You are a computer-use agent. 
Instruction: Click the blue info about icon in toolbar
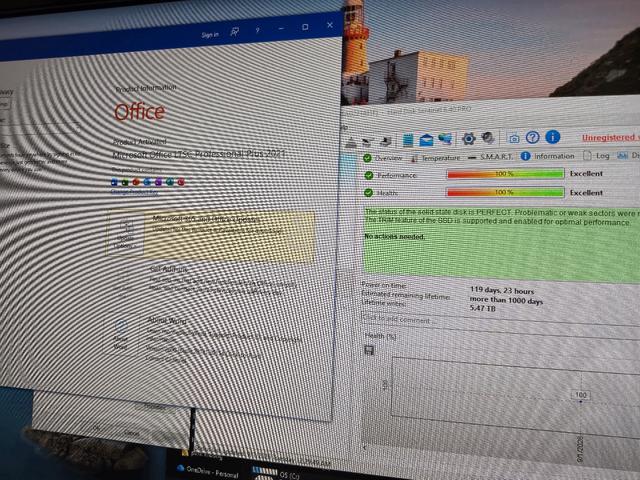(552, 137)
